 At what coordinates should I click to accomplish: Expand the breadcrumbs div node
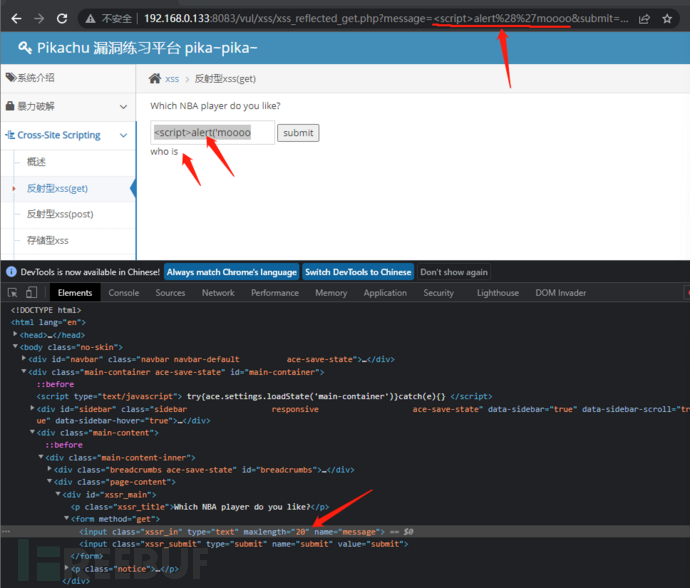(x=49, y=469)
